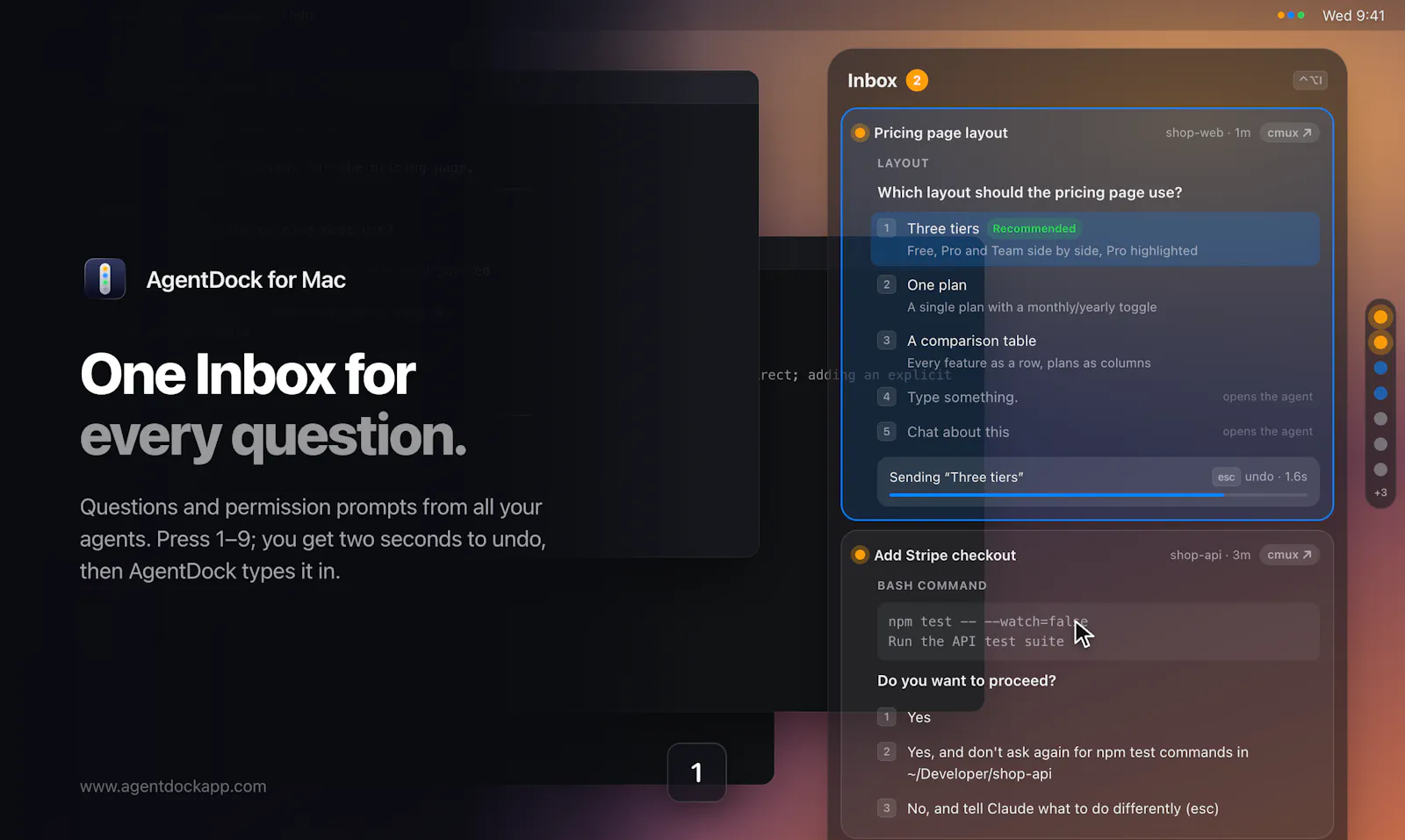Select the Chat about this option
The image size is (1405, 840).
tap(1095, 432)
